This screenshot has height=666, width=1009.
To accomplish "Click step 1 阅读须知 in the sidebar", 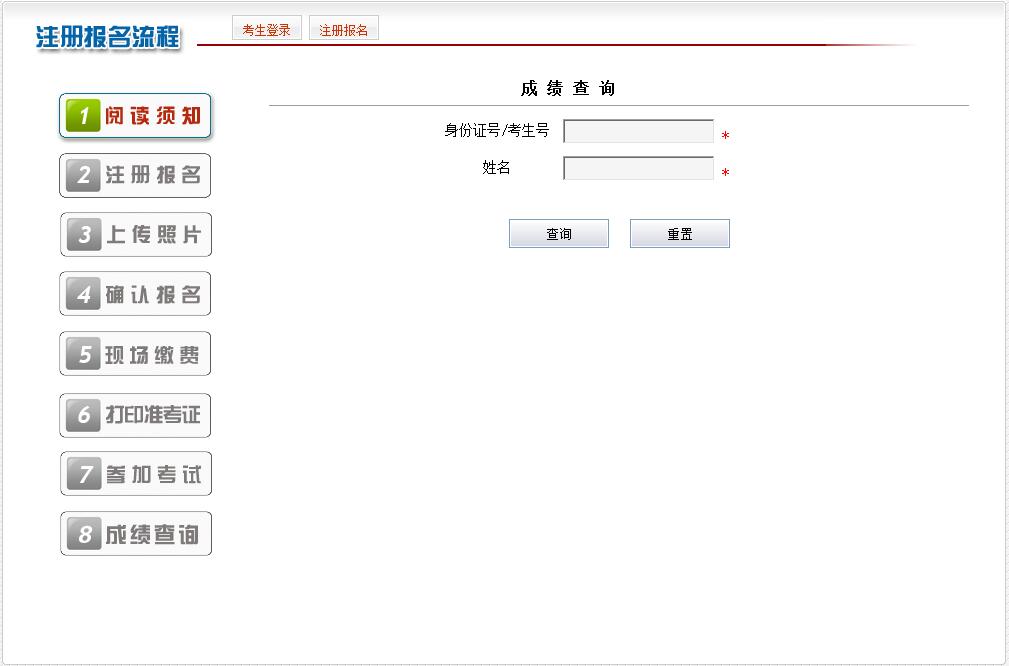I will point(135,116).
